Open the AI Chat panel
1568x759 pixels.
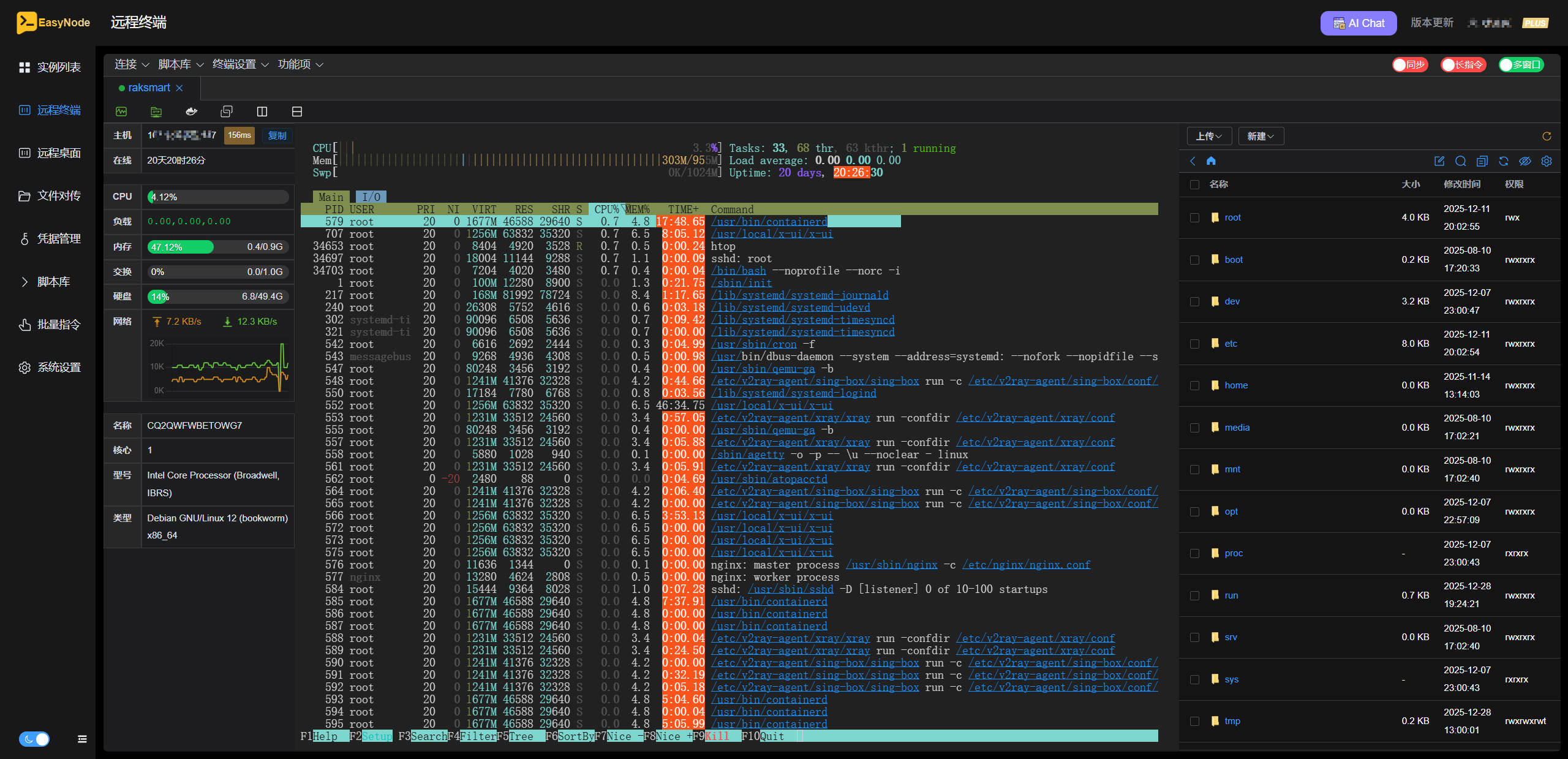1359,23
